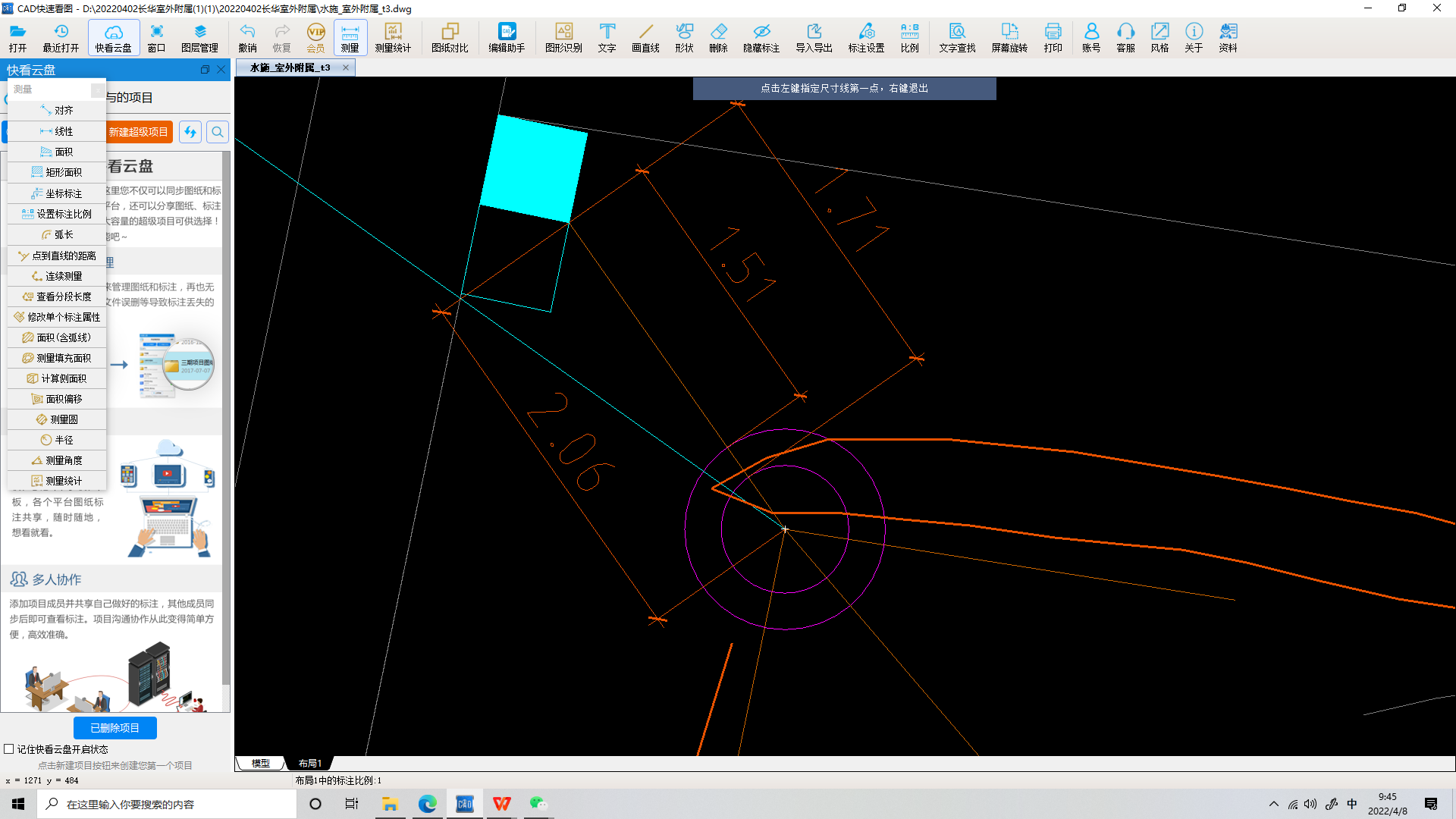Click the 屏幕旋转 screen rotate icon
Viewport: 1456px width, 819px height.
(x=1009, y=37)
